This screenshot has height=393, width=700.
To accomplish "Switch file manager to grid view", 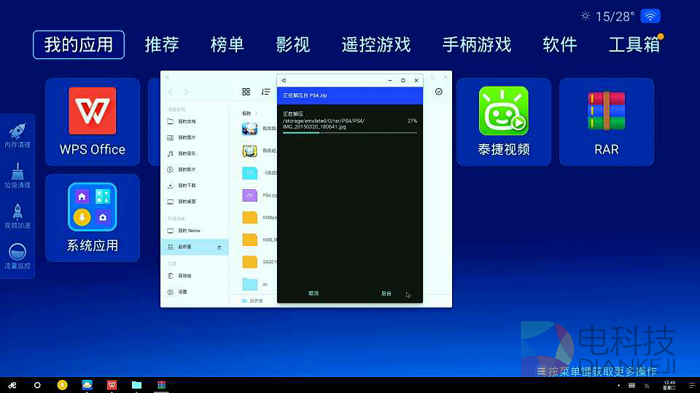I will pyautogui.click(x=246, y=92).
